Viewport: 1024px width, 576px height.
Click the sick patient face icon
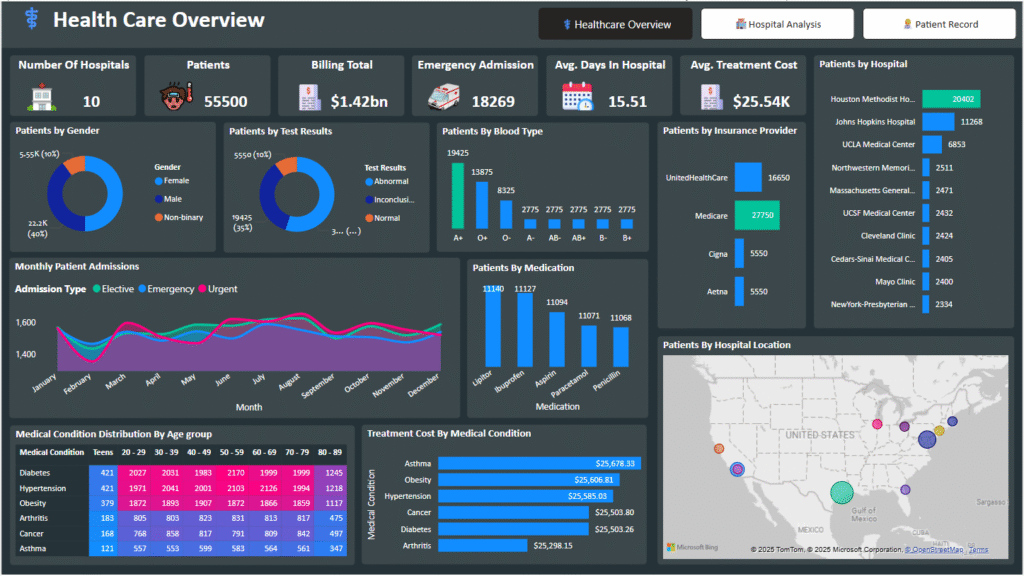coord(175,99)
